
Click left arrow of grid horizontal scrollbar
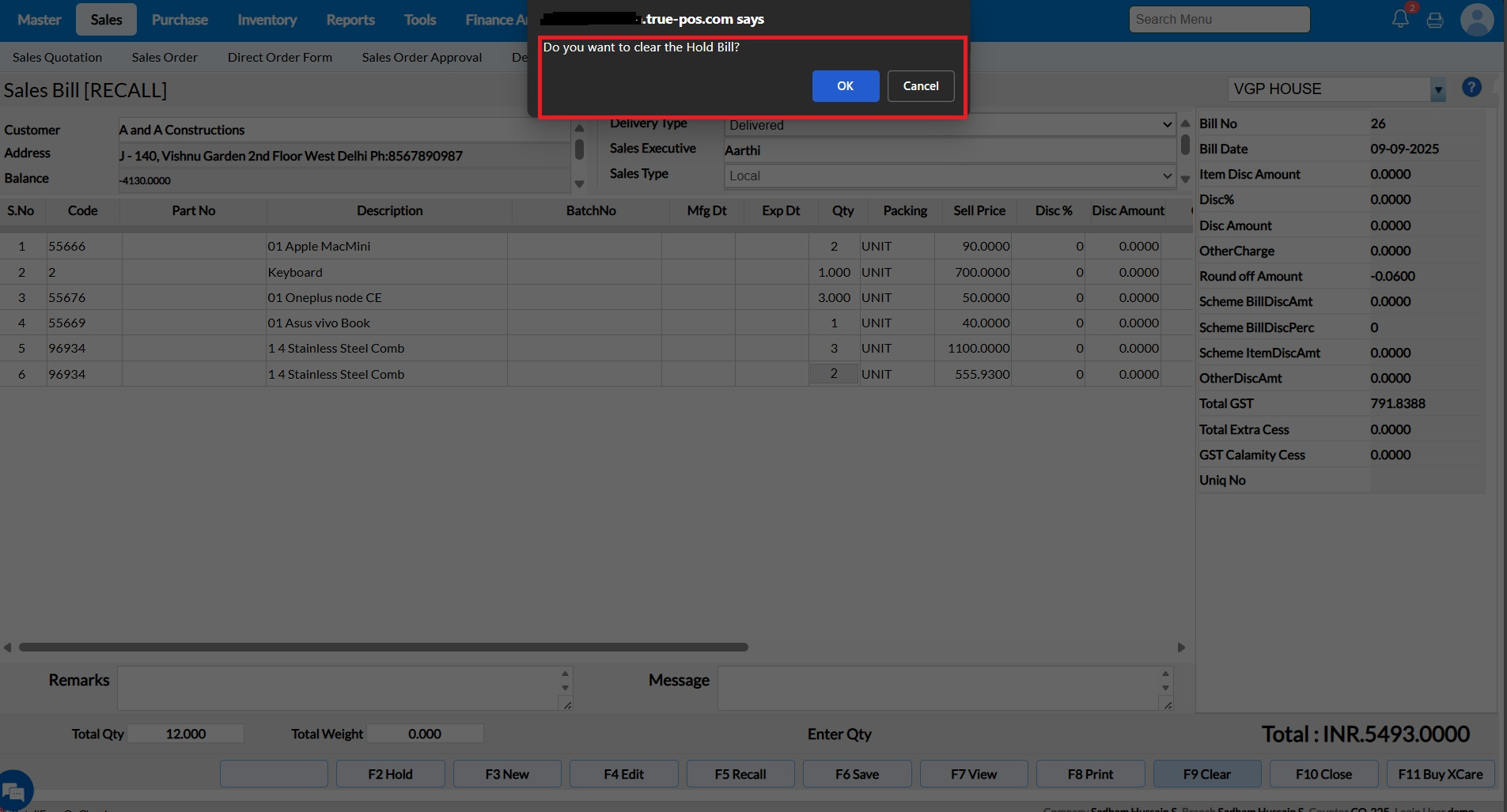coord(7,648)
